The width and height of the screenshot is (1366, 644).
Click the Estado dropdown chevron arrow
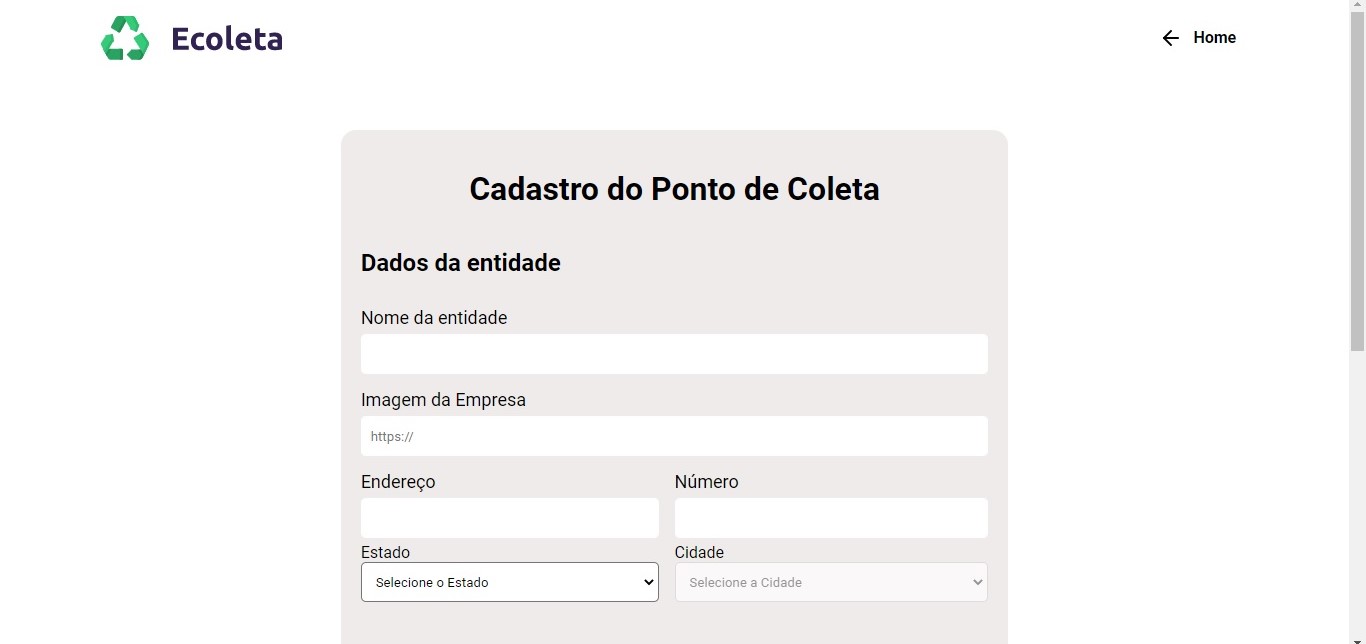click(648, 582)
